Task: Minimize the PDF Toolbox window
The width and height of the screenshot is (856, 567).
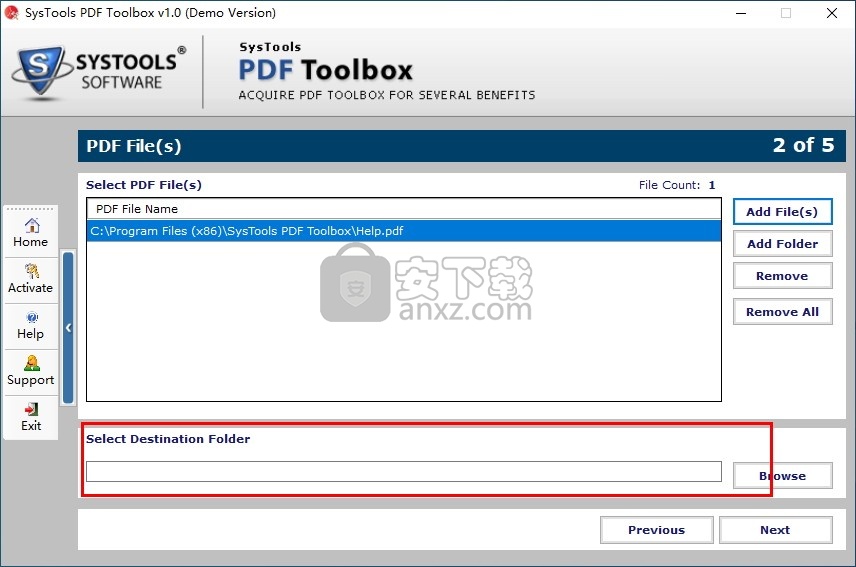Action: click(x=741, y=13)
